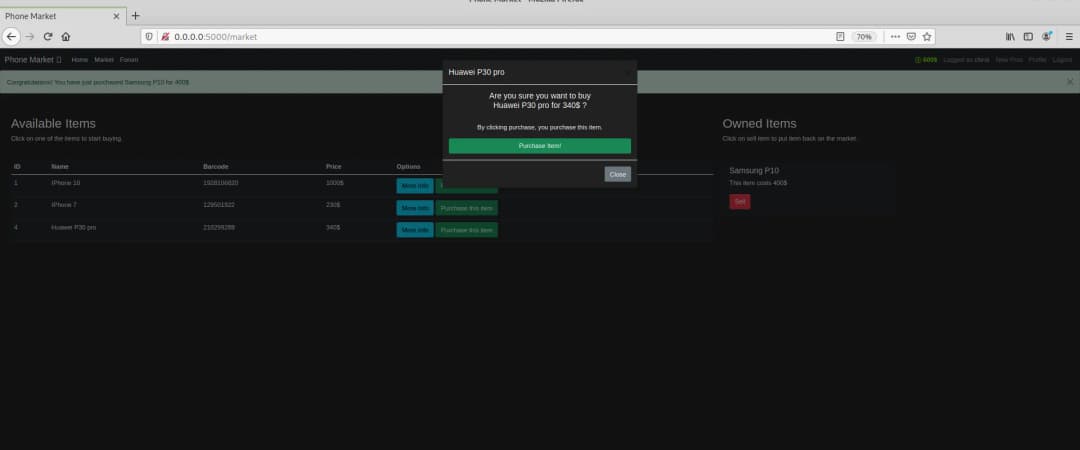Bookmark this page with the star icon
The image size is (1080, 450).
pyautogui.click(x=927, y=37)
